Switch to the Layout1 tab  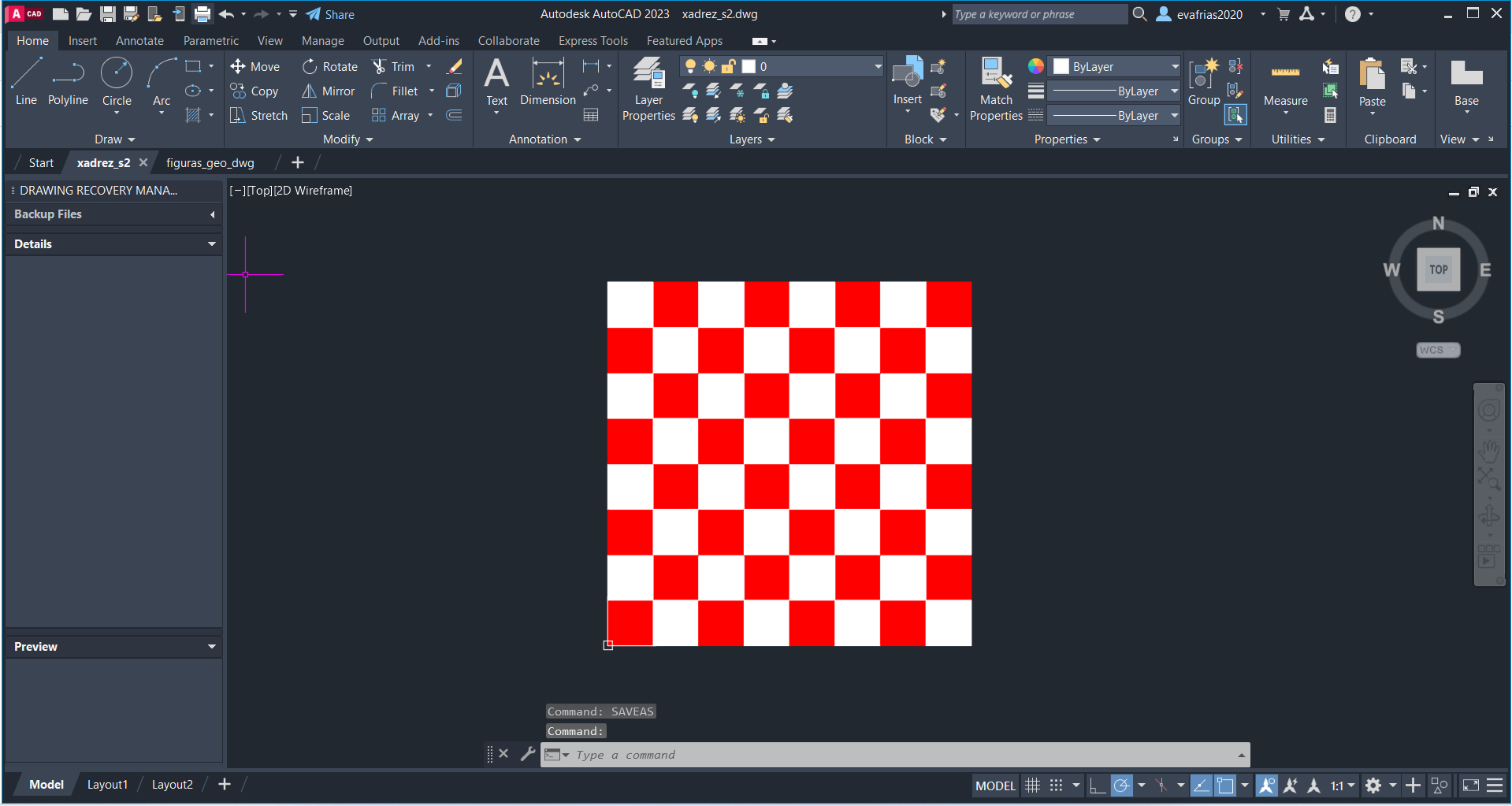click(x=107, y=785)
